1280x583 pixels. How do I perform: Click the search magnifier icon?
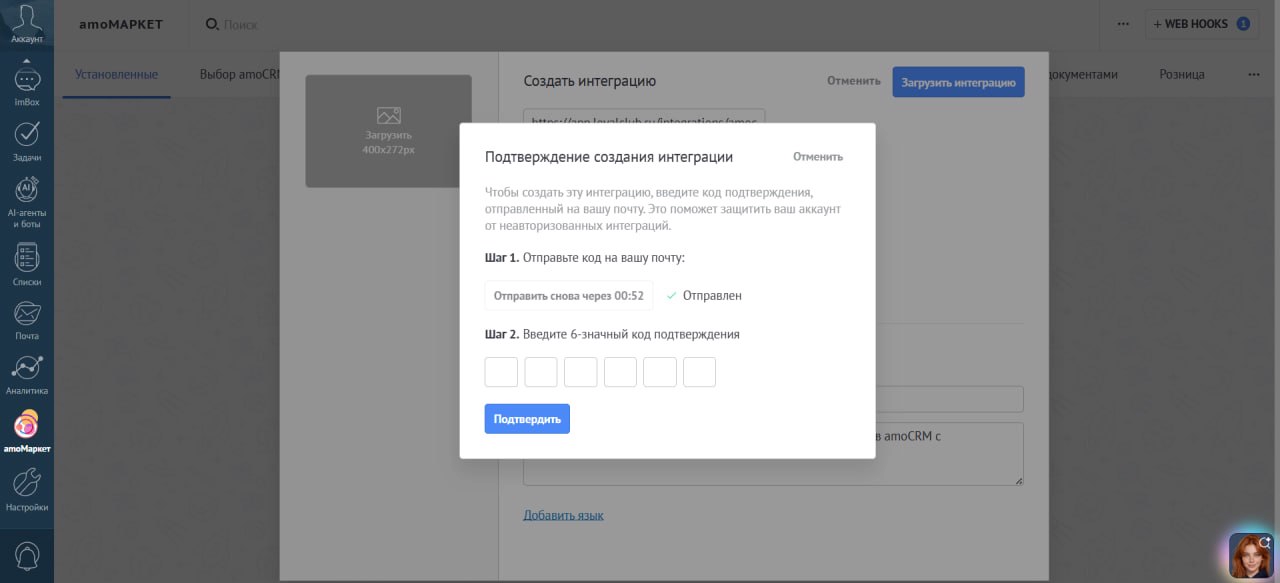pyautogui.click(x=212, y=24)
